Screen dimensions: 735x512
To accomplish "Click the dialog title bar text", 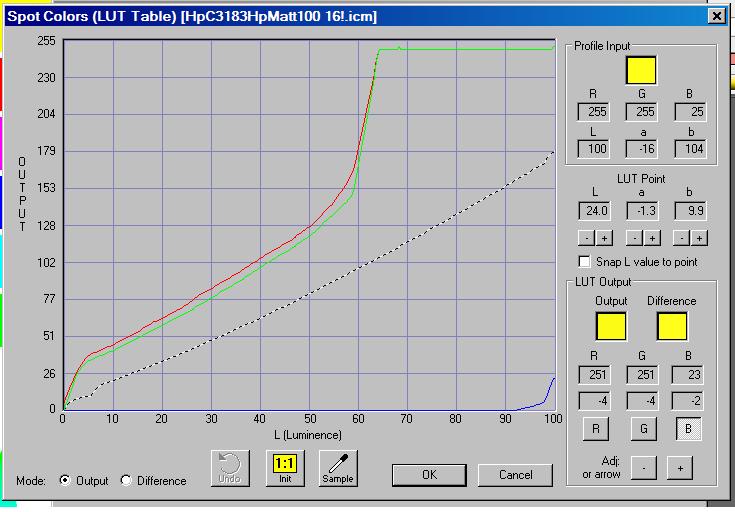I will pos(192,16).
